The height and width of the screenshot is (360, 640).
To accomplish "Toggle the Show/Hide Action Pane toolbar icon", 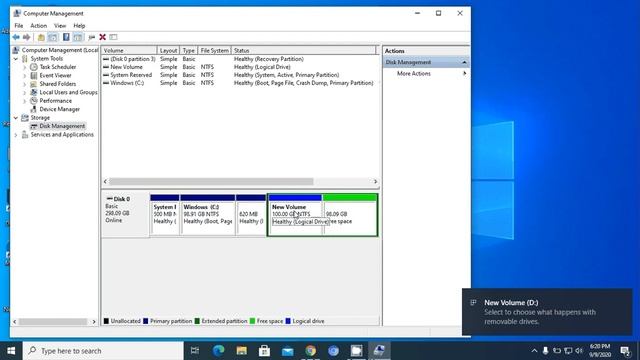I will coord(78,37).
